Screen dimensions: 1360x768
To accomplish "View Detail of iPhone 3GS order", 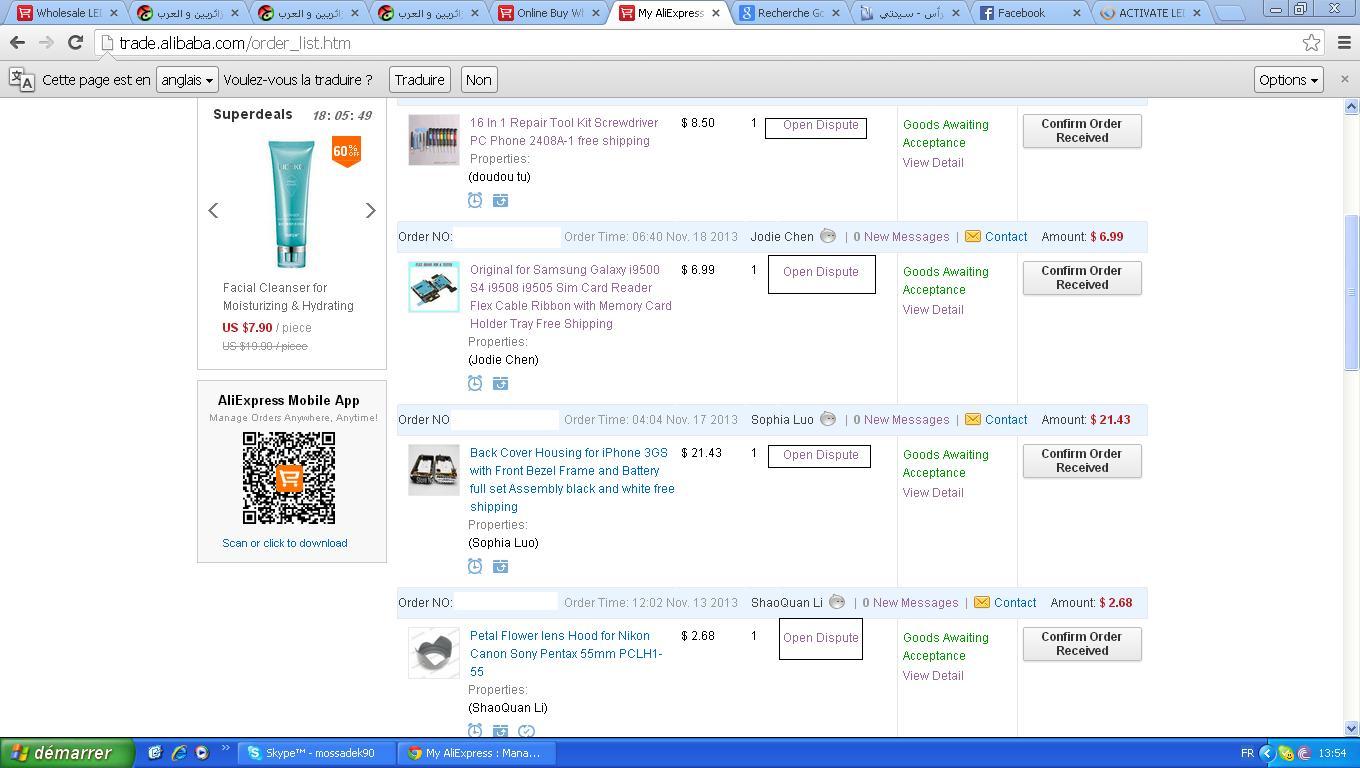I will tap(933, 493).
